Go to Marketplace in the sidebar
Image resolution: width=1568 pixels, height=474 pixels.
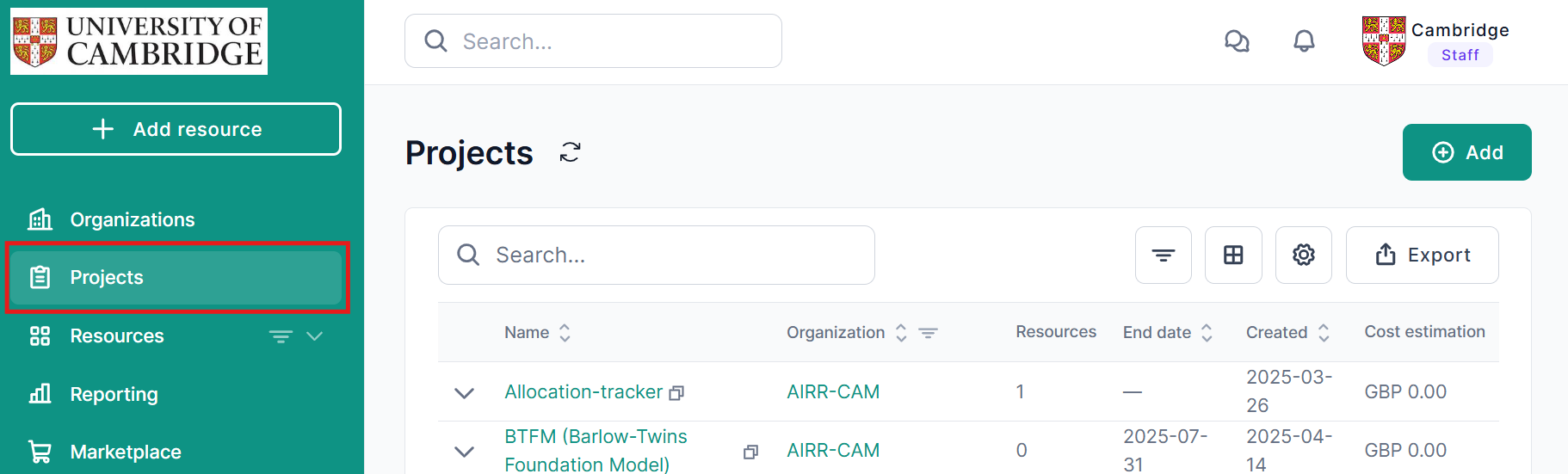coord(125,452)
